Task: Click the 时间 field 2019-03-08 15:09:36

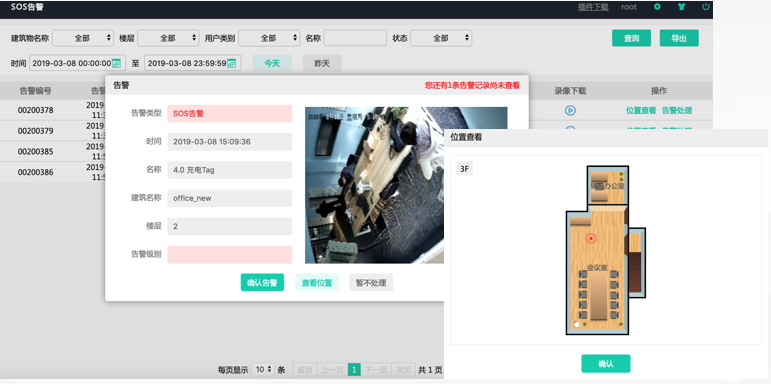Action: pyautogui.click(x=230, y=142)
